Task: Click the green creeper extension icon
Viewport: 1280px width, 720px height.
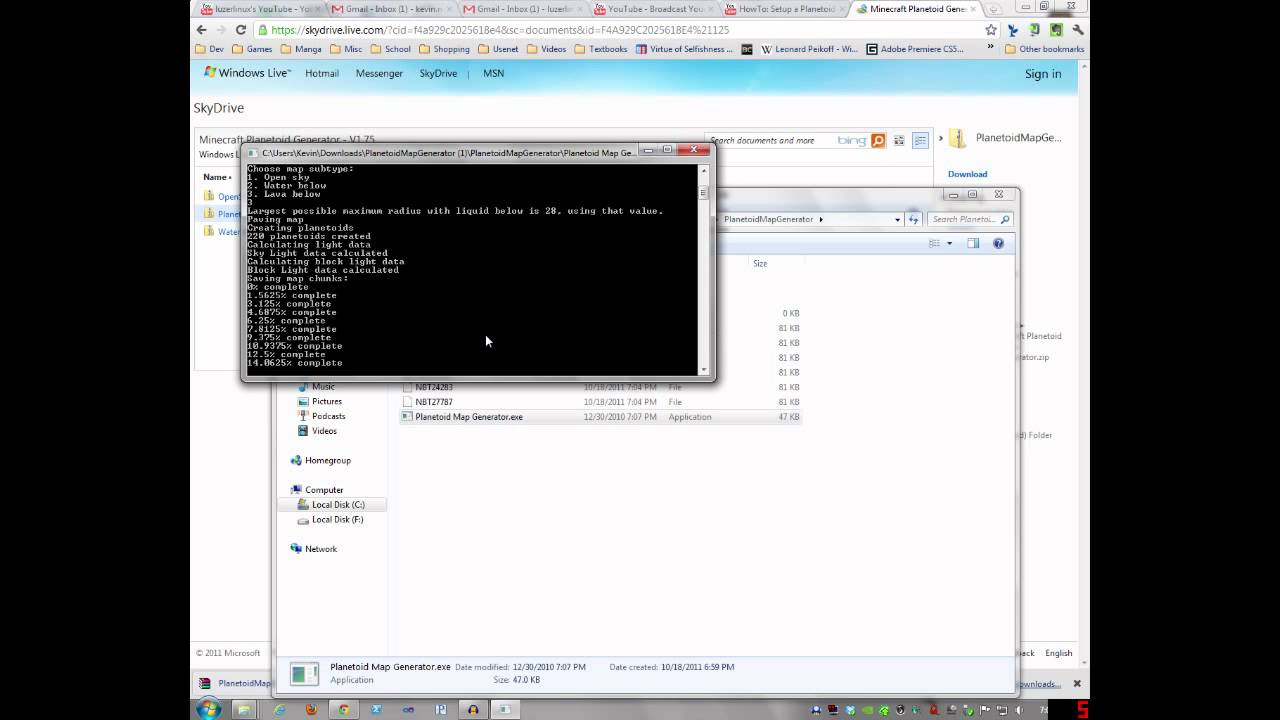Action: click(1055, 30)
